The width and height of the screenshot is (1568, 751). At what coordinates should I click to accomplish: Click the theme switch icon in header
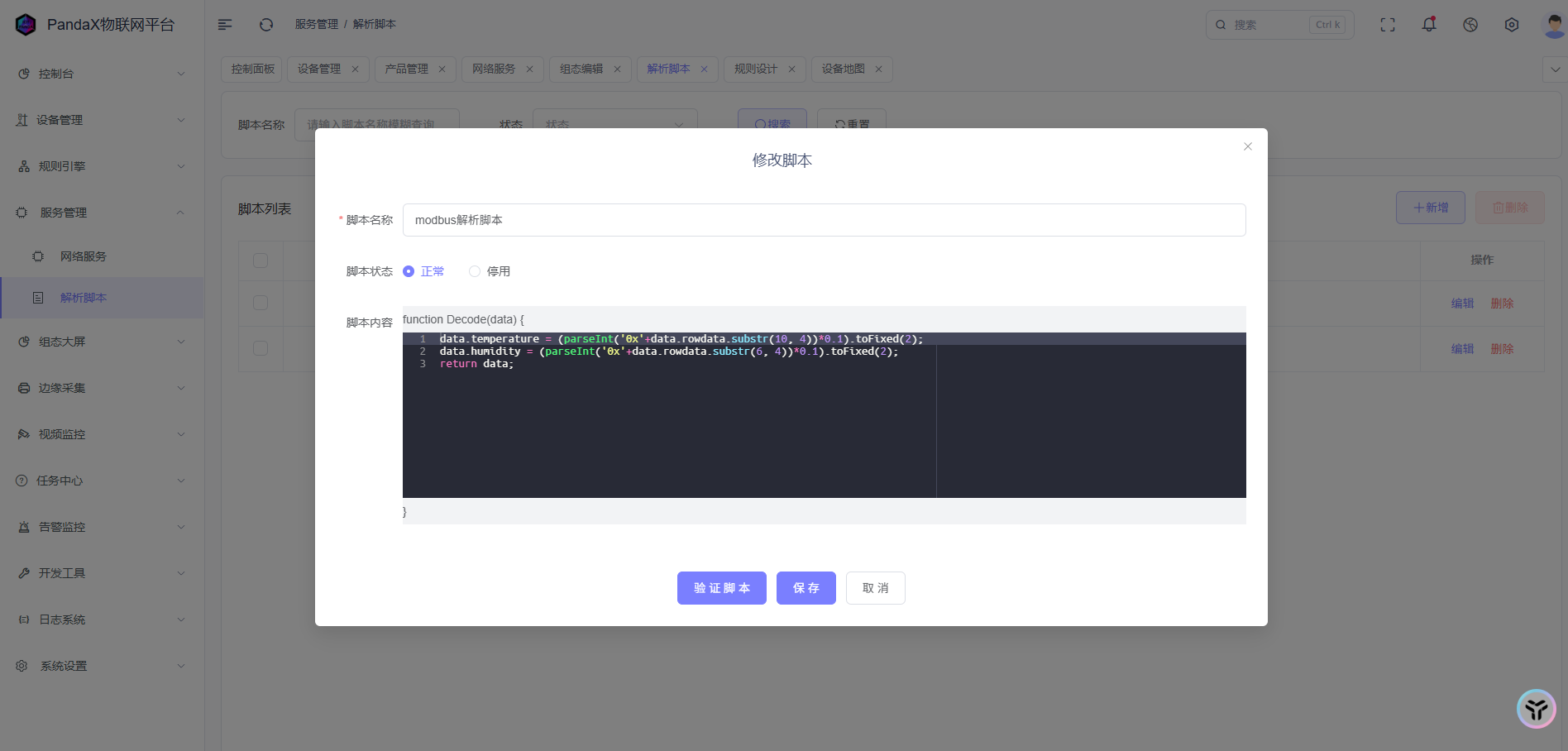[x=1470, y=25]
